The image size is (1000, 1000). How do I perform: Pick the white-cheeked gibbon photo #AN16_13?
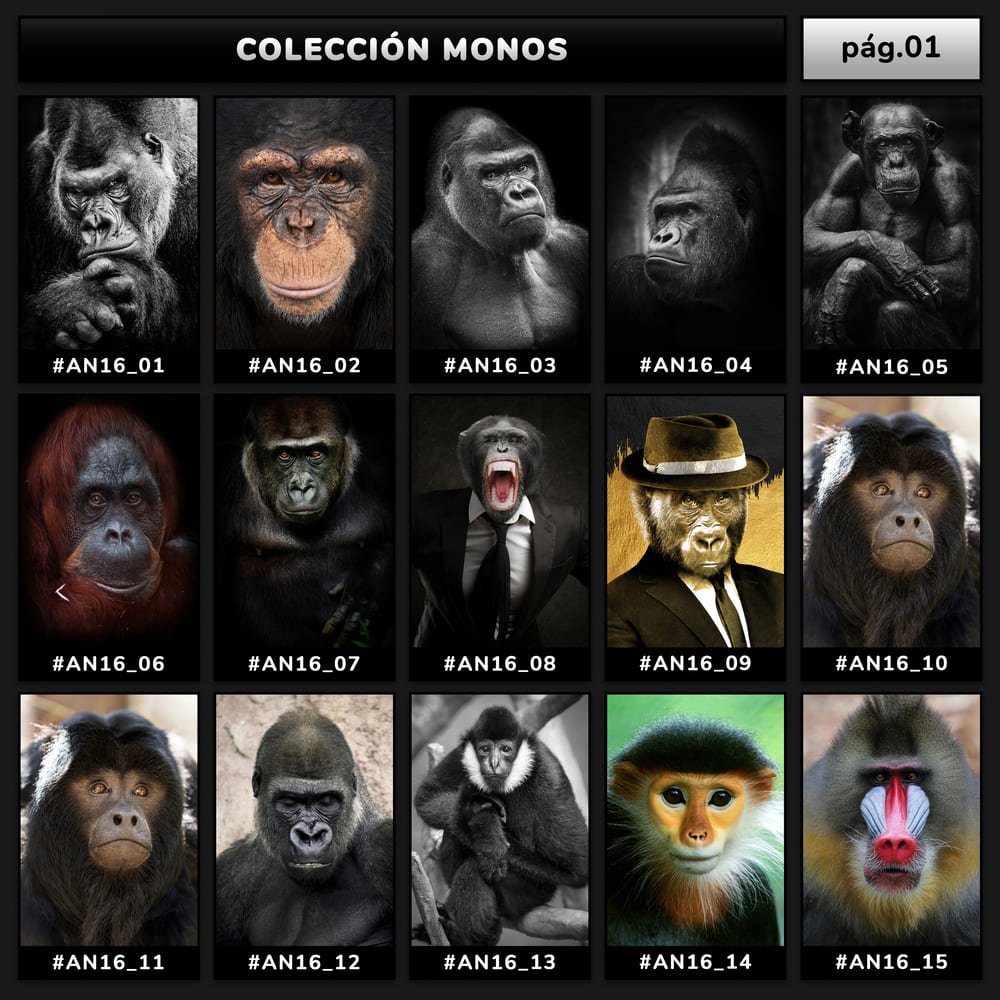tap(499, 820)
